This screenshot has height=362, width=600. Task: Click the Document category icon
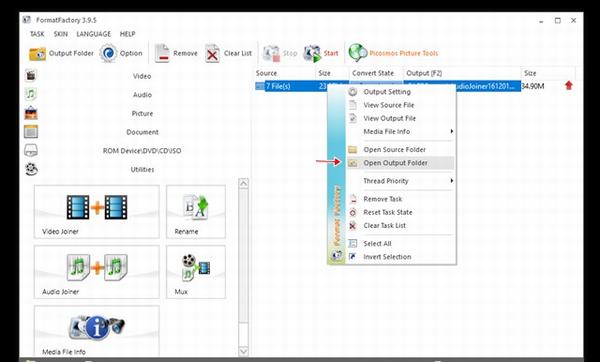31,132
